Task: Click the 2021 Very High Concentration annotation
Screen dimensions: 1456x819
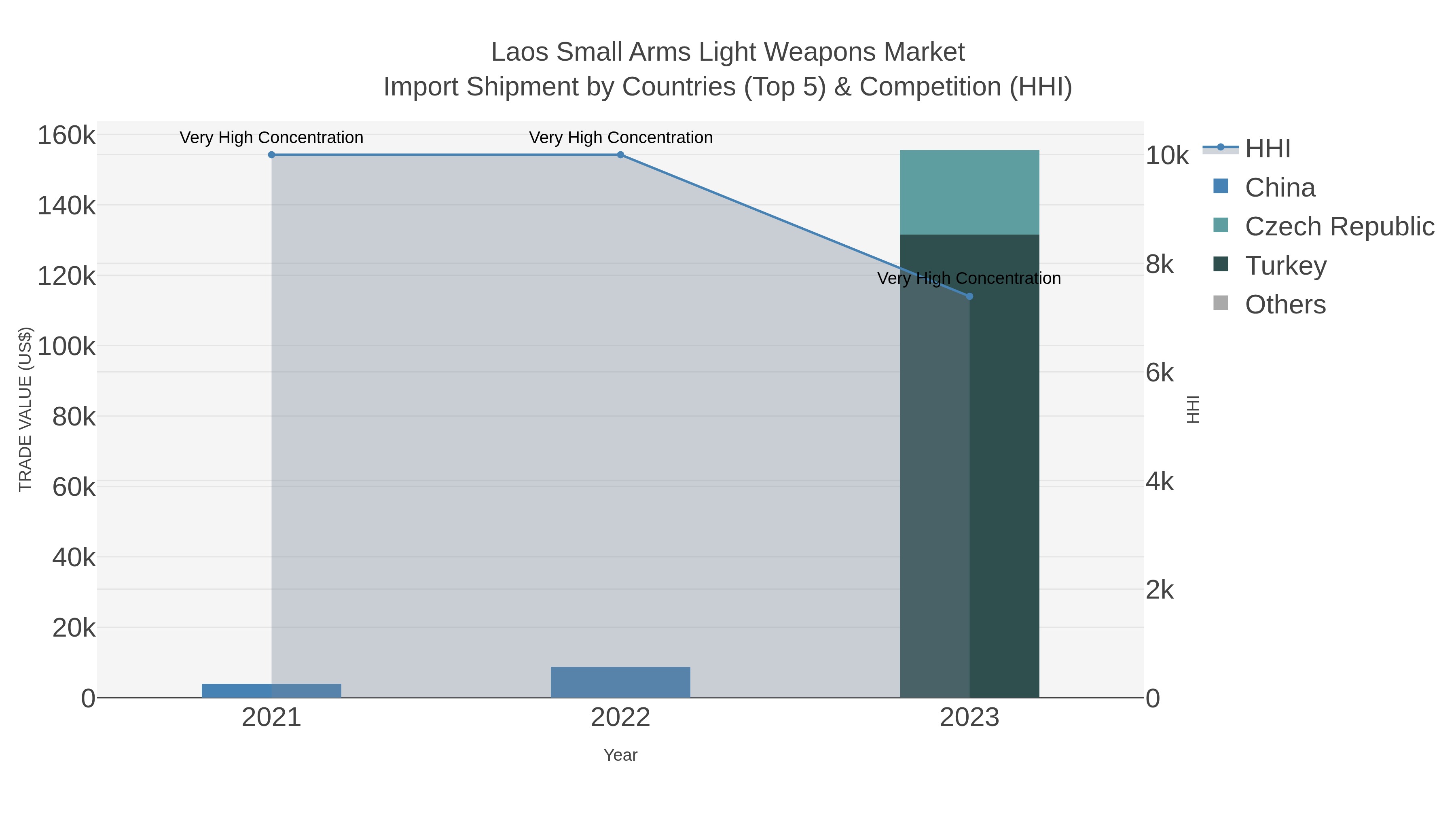Action: tap(272, 138)
